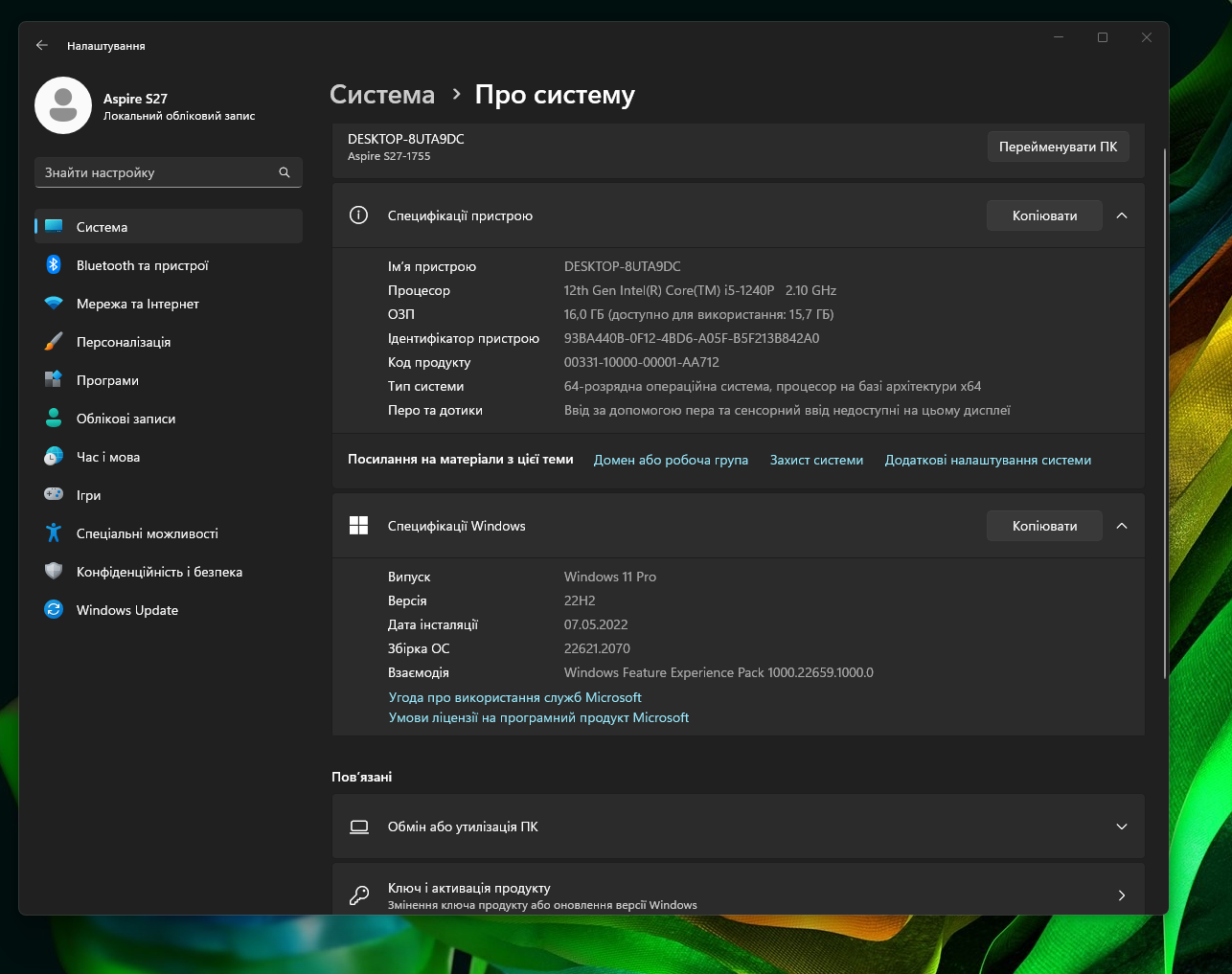Open the Захист системи link
The width and height of the screenshot is (1232, 974).
[x=816, y=460]
